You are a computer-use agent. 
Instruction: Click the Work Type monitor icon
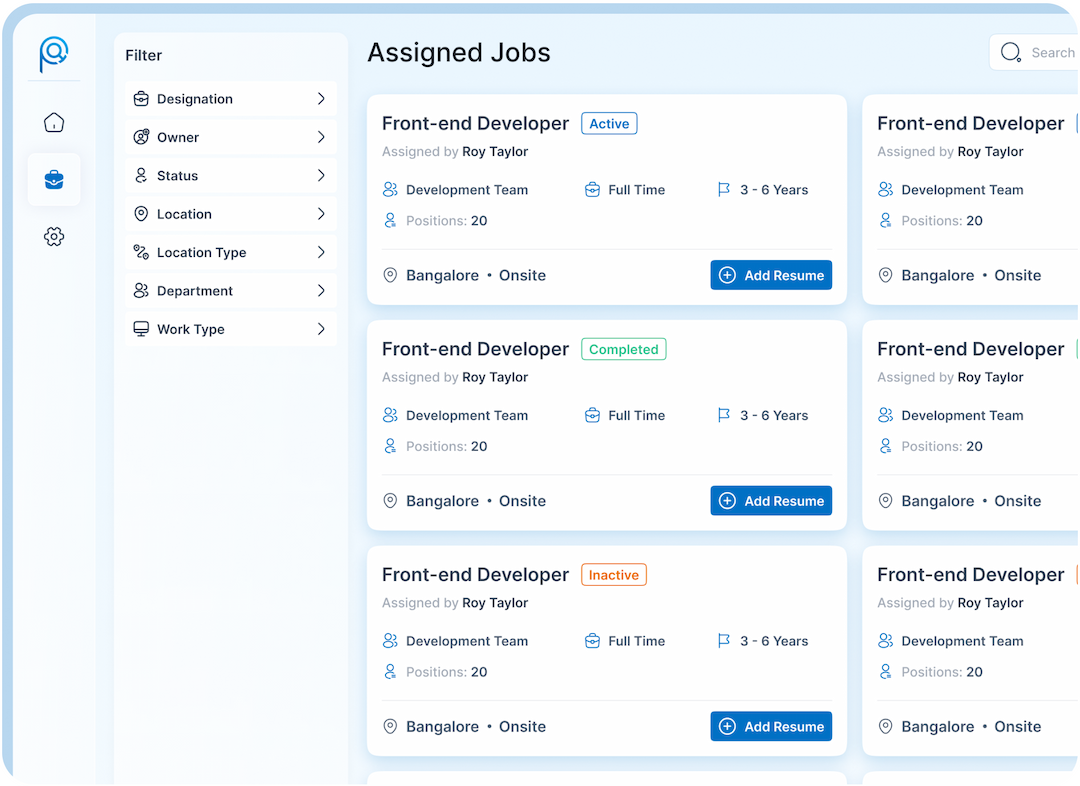[141, 329]
